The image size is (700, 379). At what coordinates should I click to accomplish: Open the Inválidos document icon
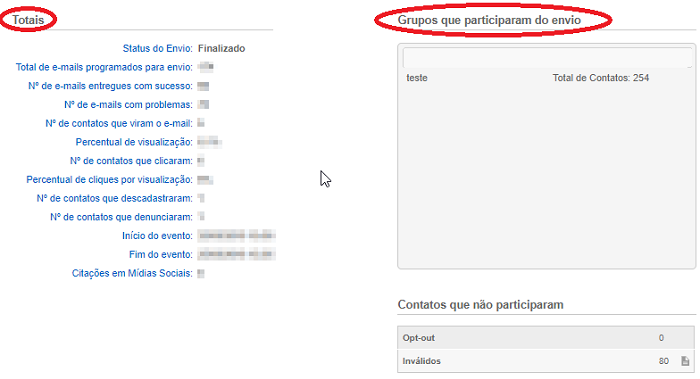[x=685, y=361]
